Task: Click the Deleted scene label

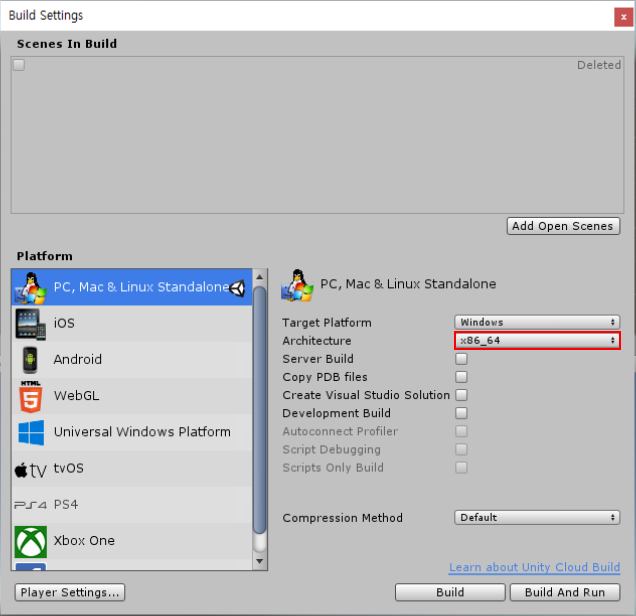Action: tap(599, 65)
